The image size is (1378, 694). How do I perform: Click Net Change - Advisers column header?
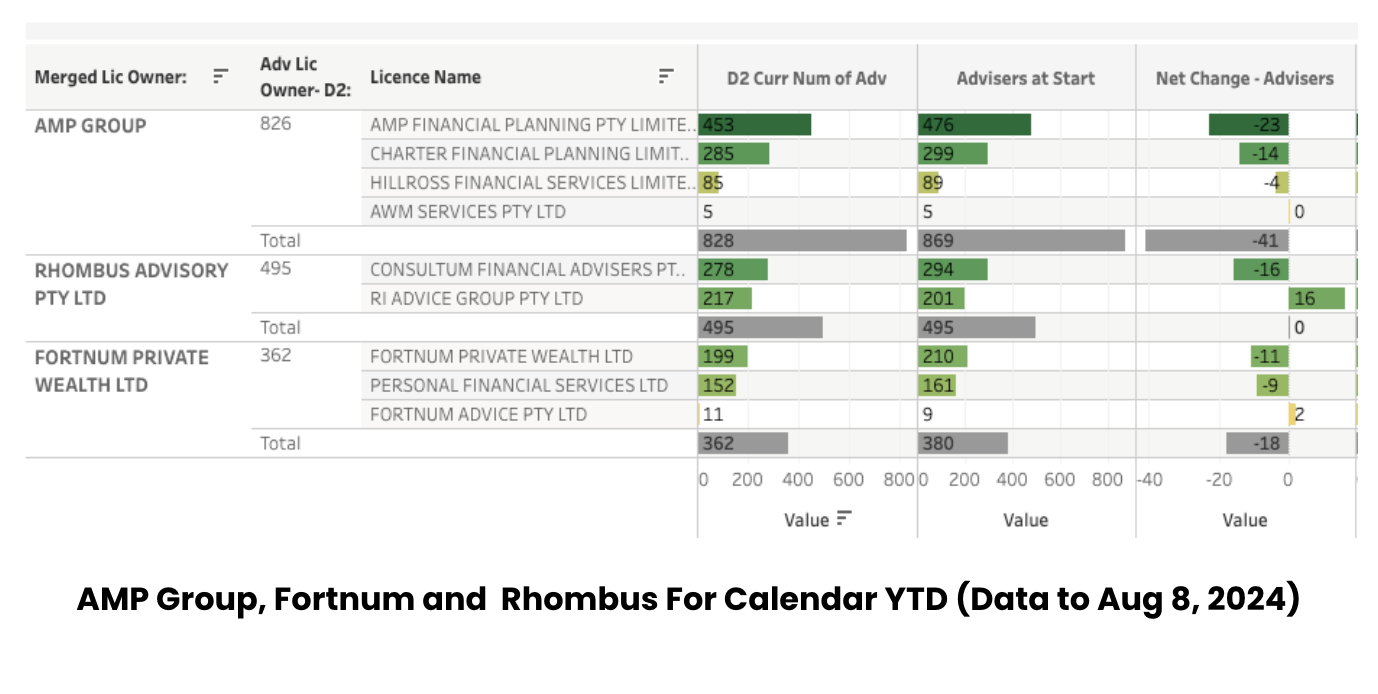pos(1244,78)
